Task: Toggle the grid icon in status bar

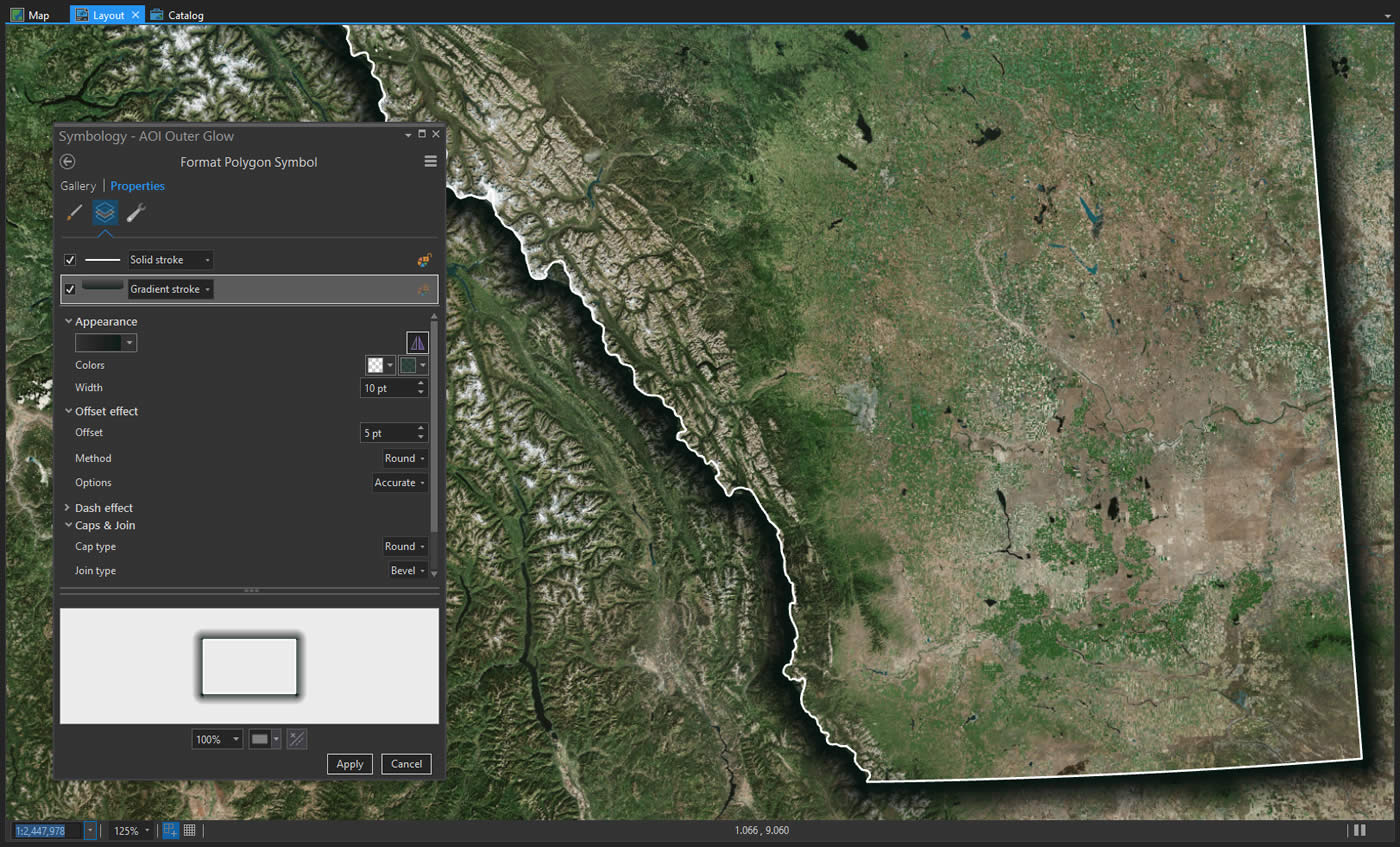Action: 189,830
